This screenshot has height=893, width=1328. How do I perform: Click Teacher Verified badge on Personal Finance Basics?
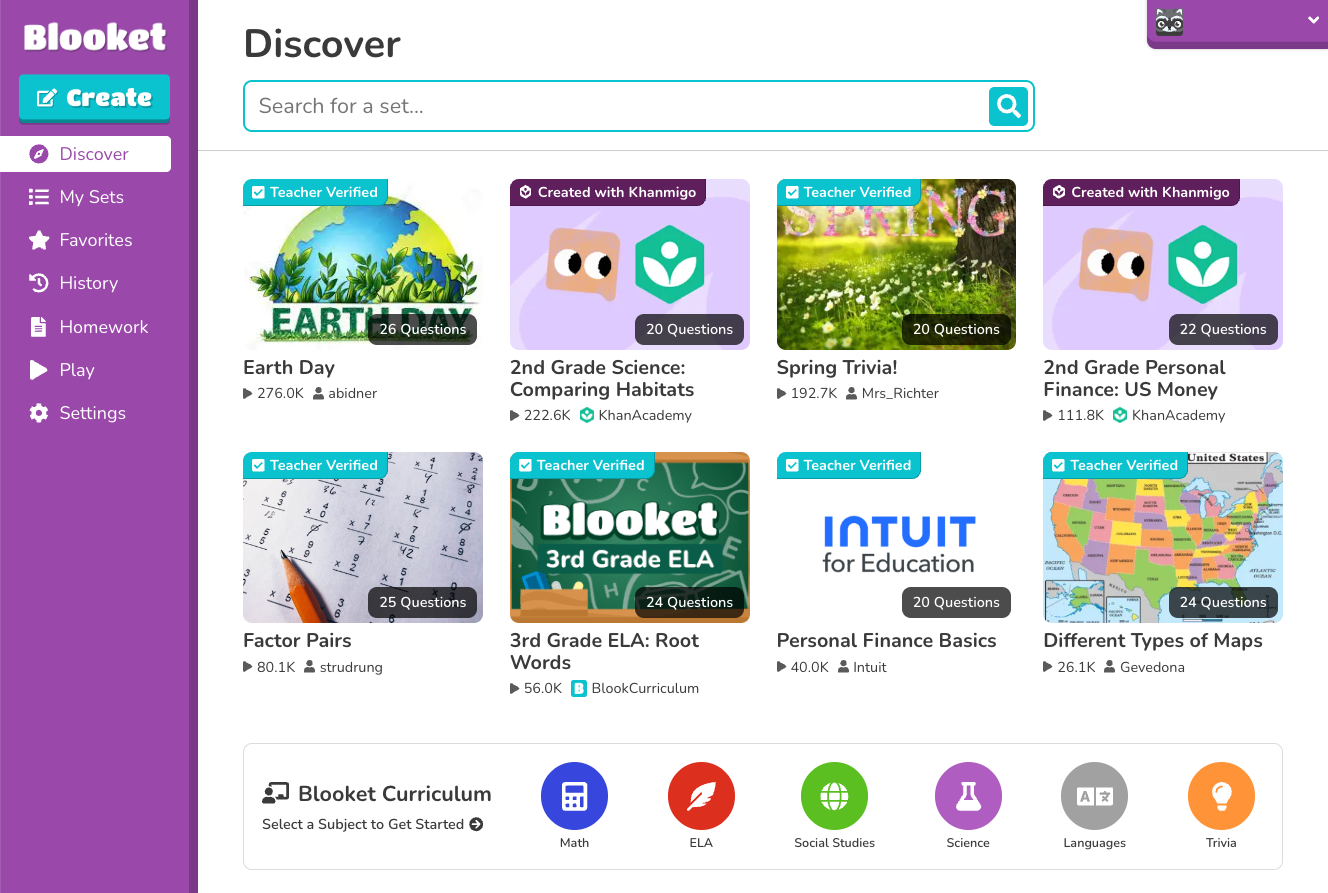(x=849, y=465)
